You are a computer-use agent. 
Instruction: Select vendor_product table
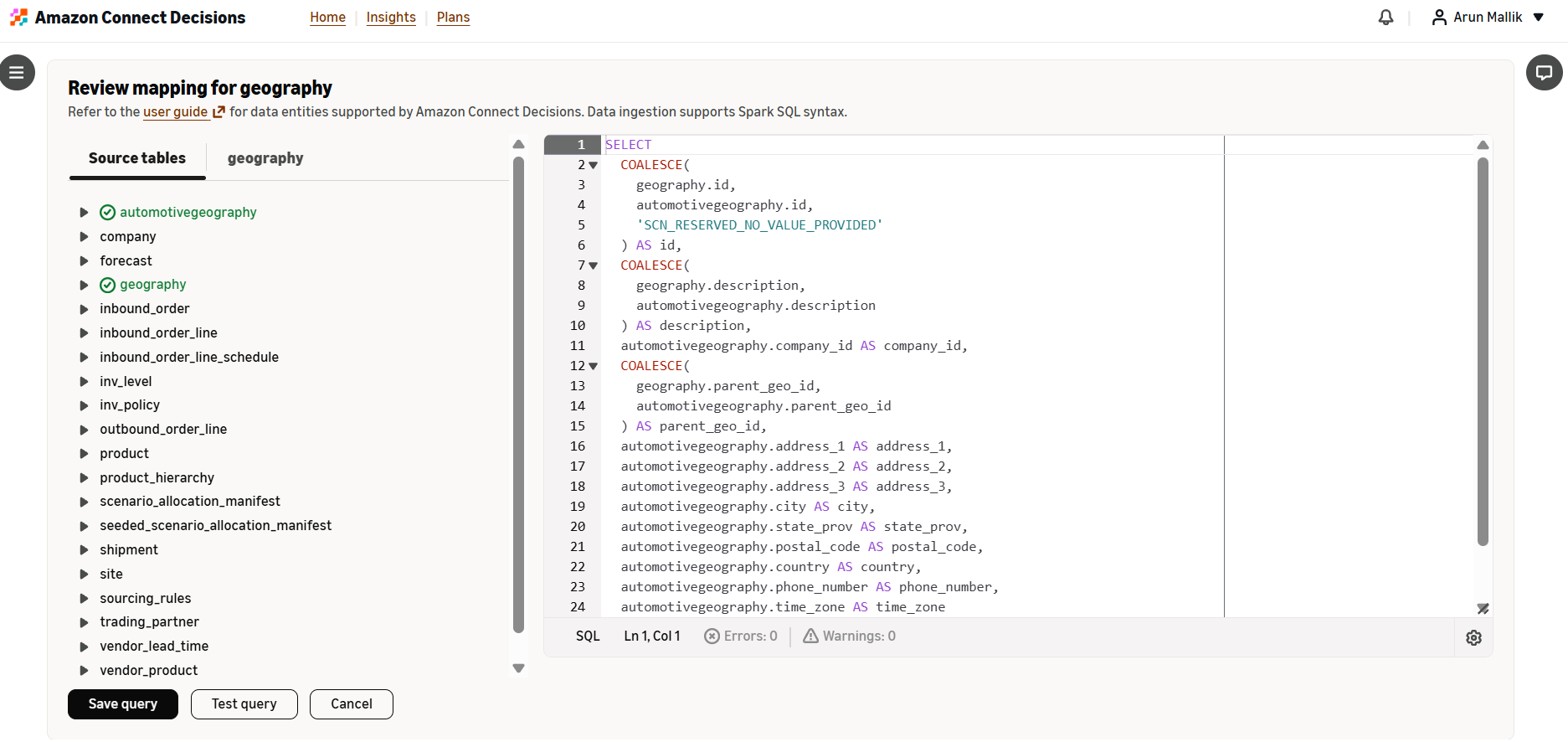pos(149,671)
